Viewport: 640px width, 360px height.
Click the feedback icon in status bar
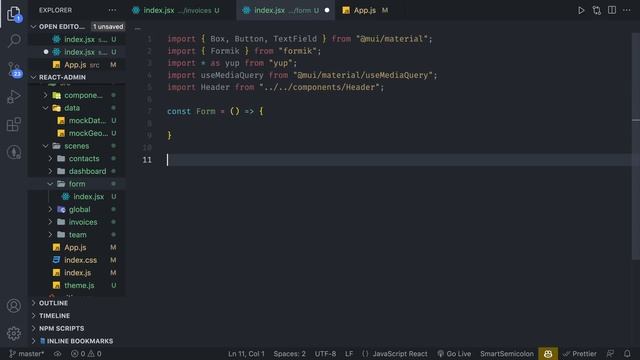[x=610, y=353]
